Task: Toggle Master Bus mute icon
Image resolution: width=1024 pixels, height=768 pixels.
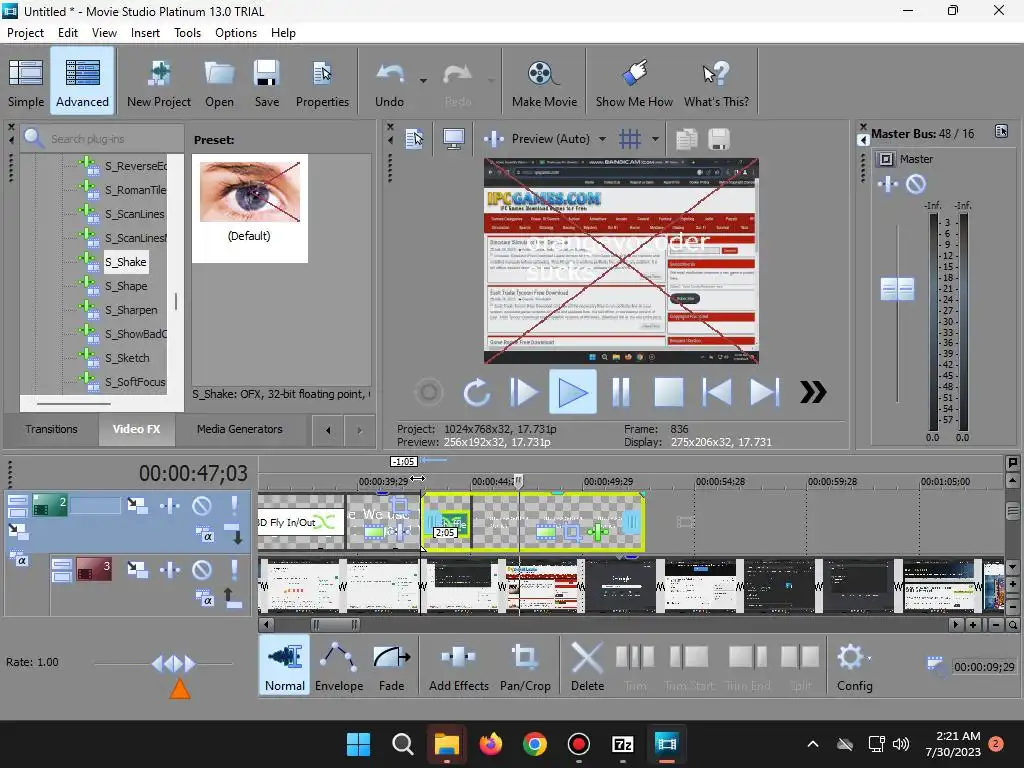Action: [x=916, y=184]
